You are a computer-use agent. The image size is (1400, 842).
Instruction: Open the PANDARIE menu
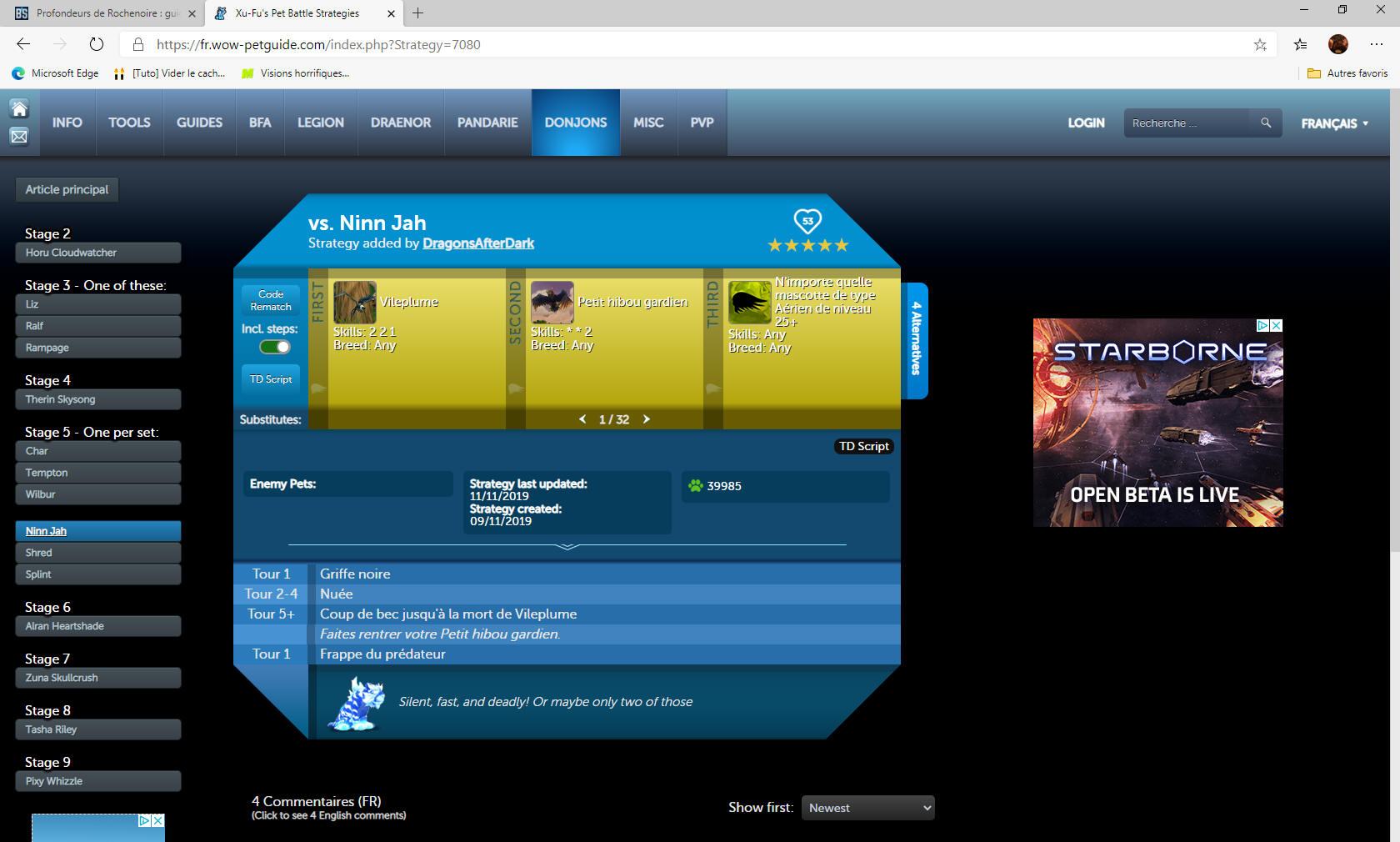click(487, 123)
